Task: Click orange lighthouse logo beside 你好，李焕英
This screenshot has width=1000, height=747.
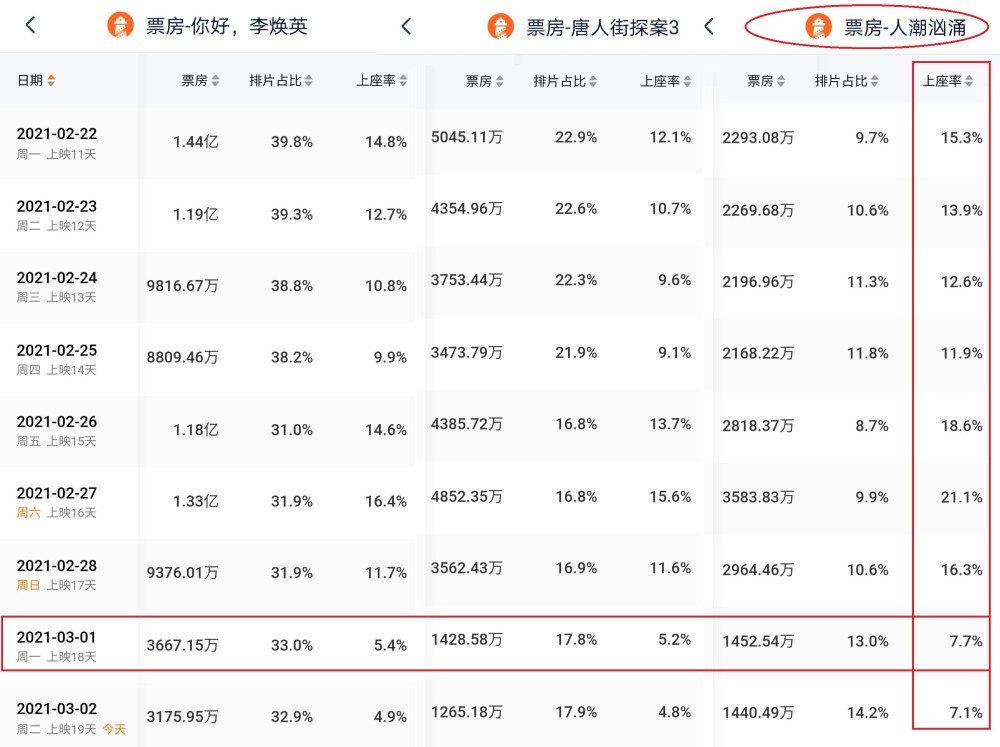Action: pyautogui.click(x=120, y=26)
